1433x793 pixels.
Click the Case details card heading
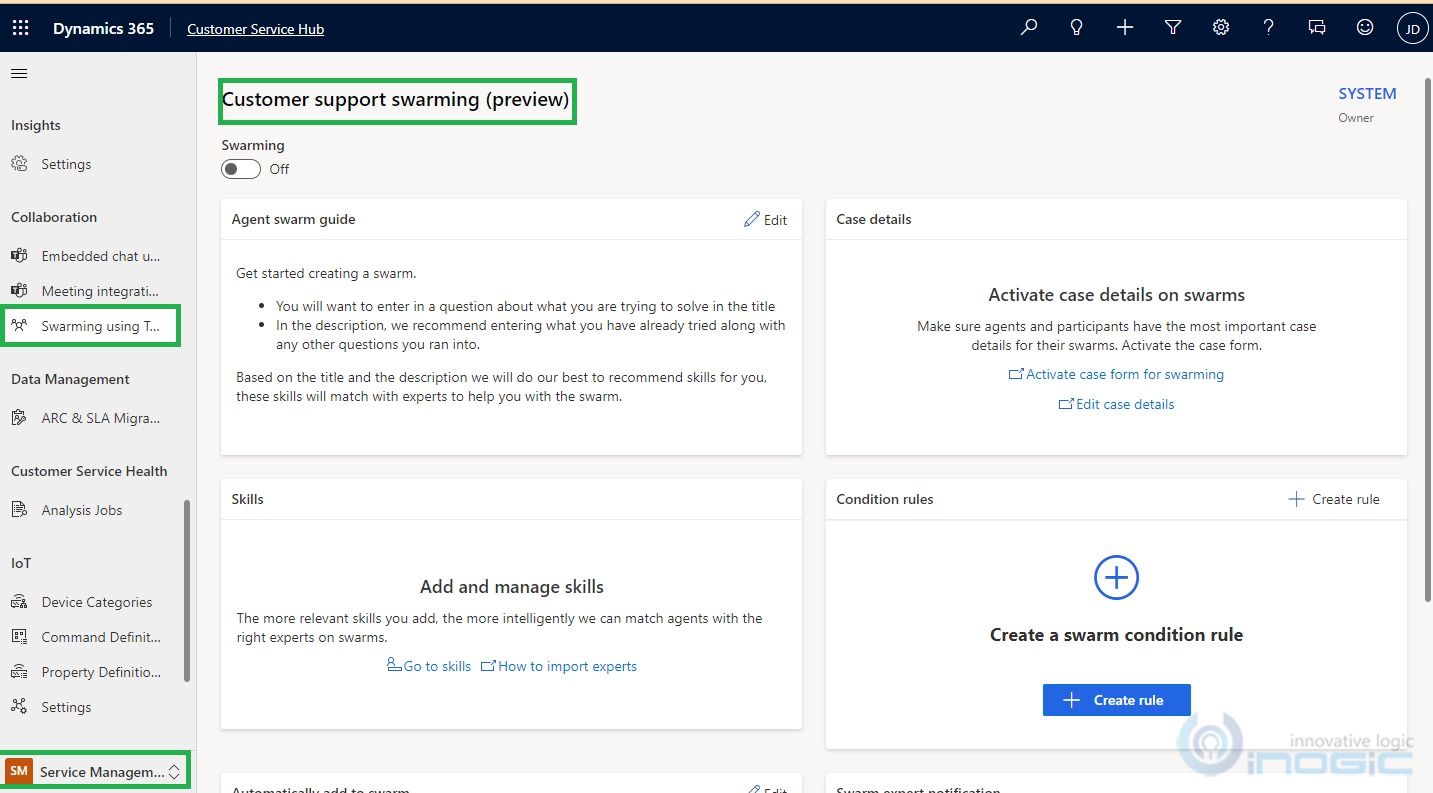[874, 219]
